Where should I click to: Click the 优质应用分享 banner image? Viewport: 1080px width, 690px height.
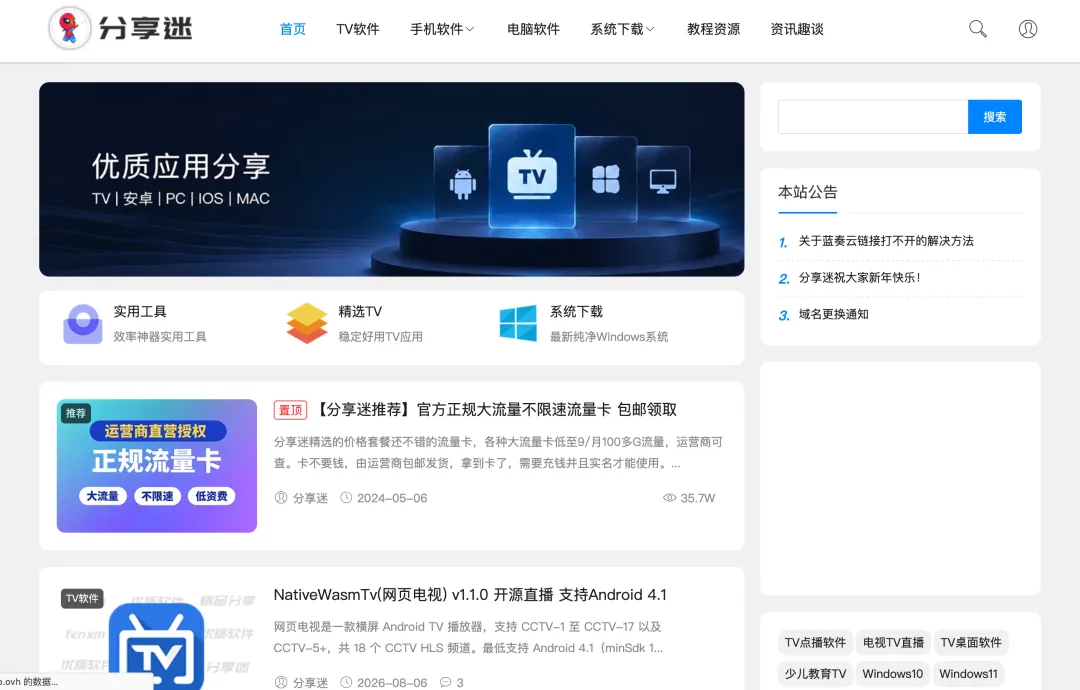391,179
